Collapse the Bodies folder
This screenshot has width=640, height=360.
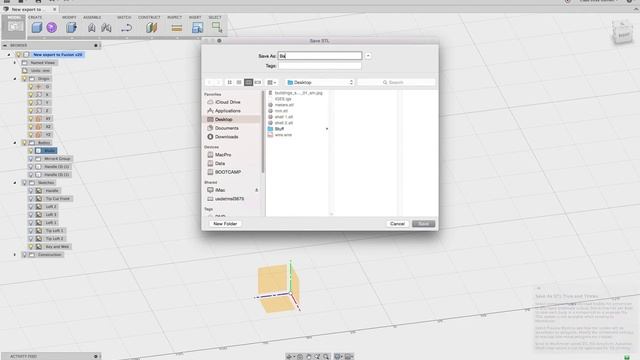point(15,142)
